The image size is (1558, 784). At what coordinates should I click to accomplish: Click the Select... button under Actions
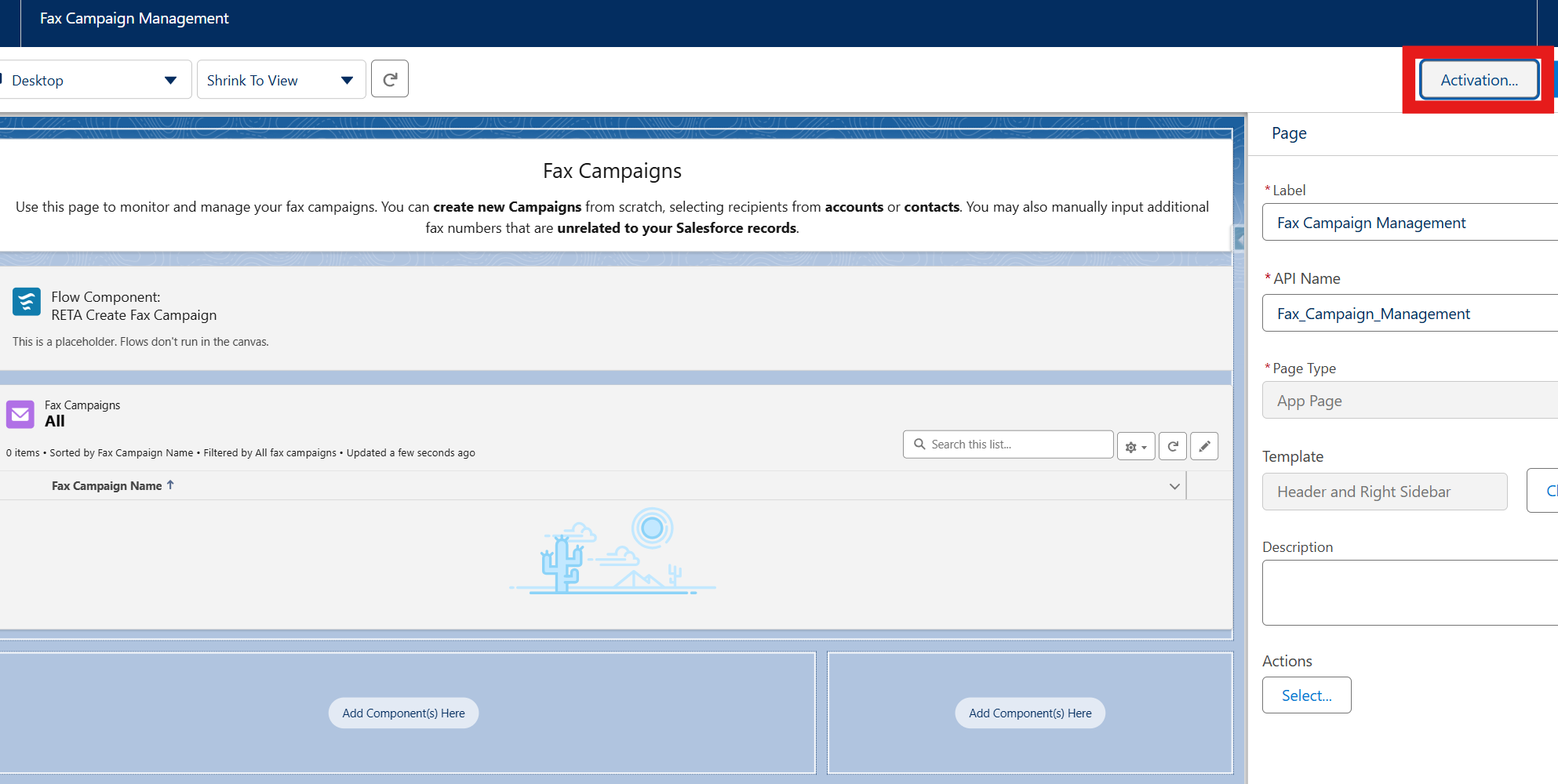coord(1306,695)
